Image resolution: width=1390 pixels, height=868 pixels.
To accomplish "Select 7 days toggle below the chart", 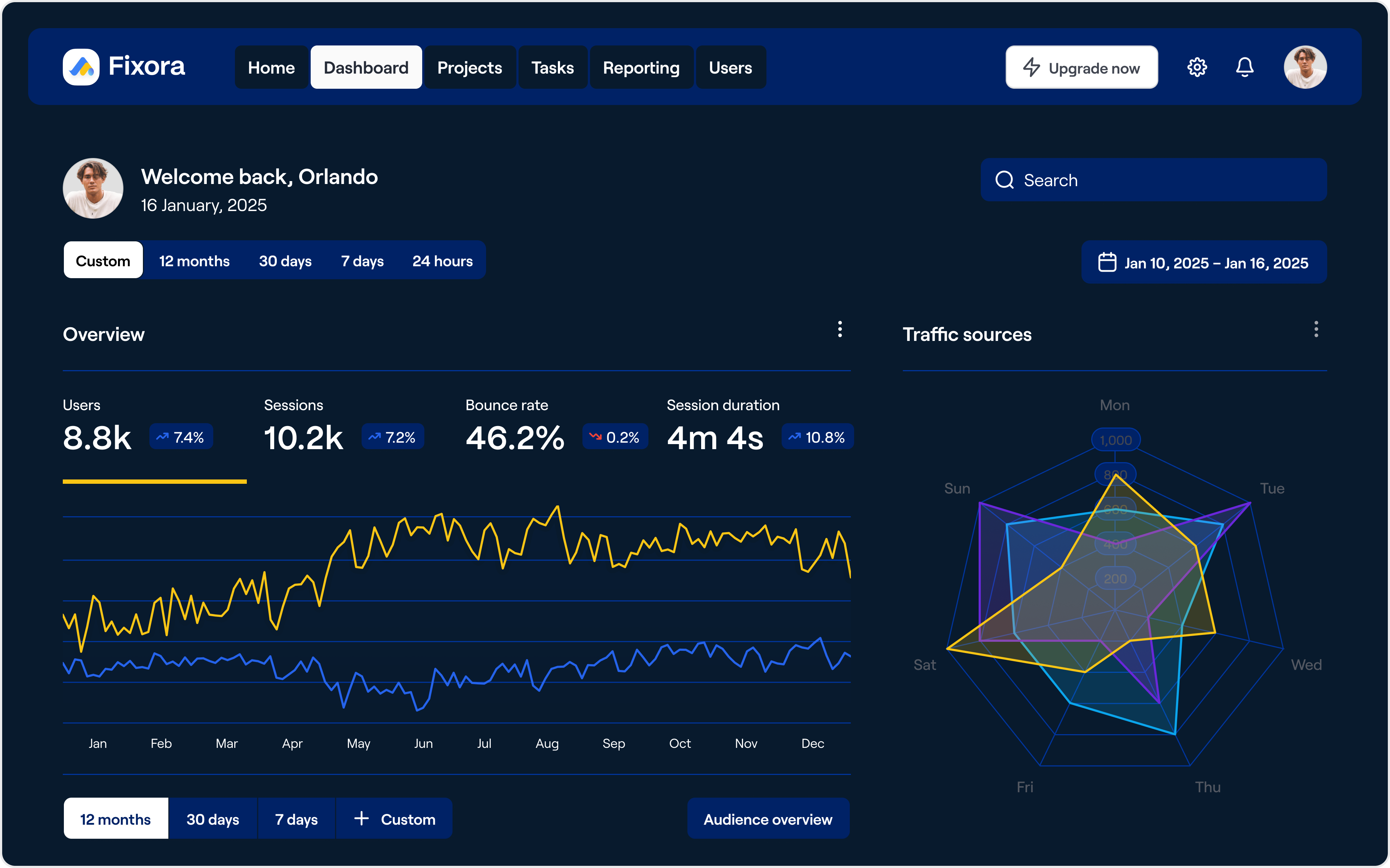I will pyautogui.click(x=296, y=819).
